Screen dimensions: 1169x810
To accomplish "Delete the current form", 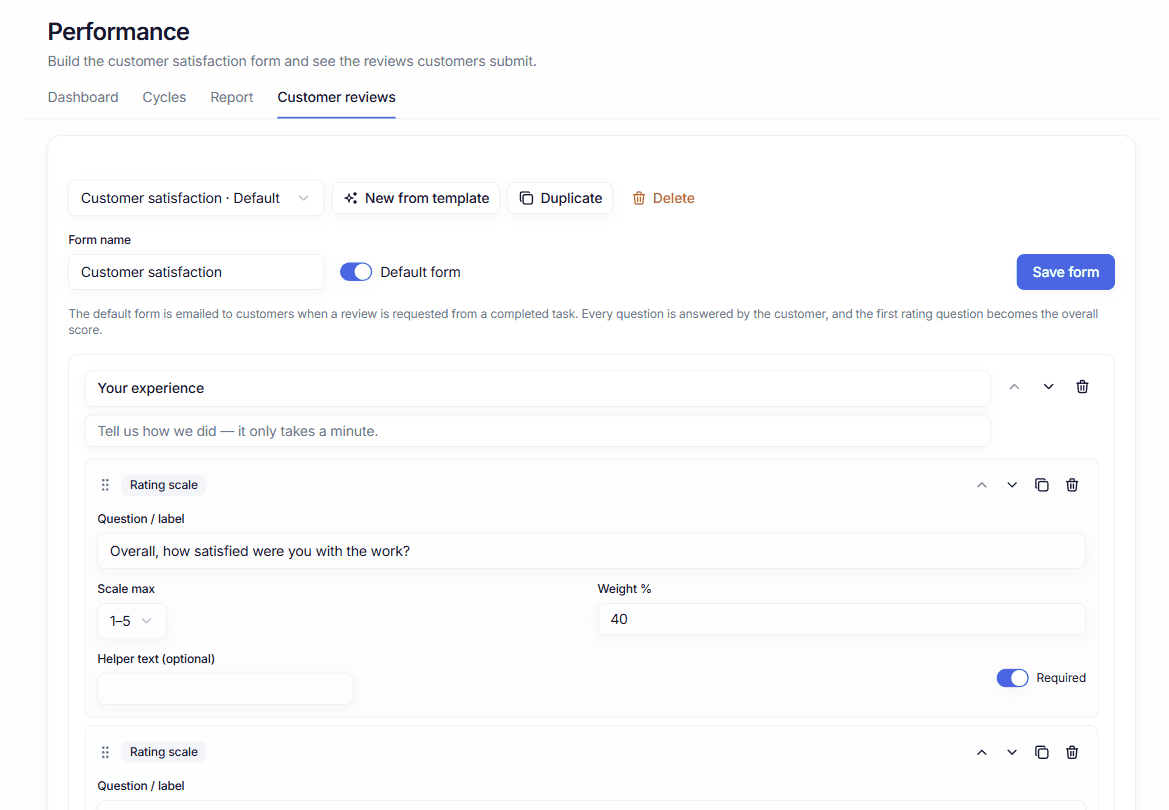I will [663, 198].
